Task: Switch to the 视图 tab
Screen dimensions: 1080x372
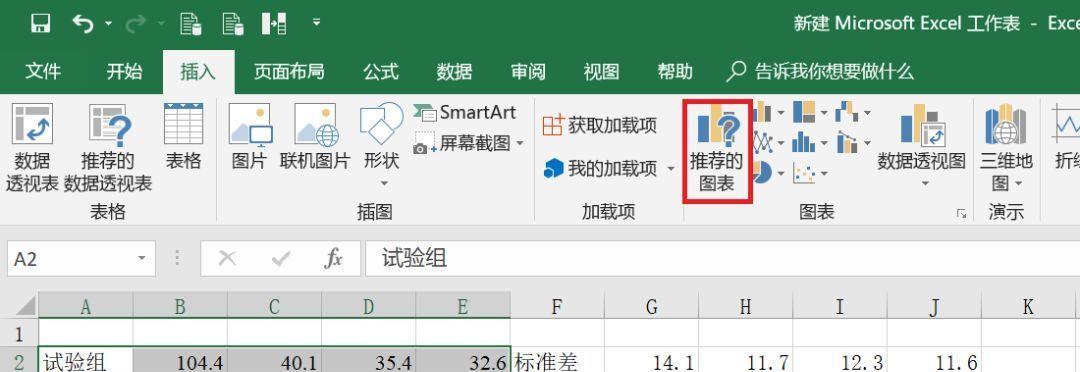Action: [x=601, y=72]
